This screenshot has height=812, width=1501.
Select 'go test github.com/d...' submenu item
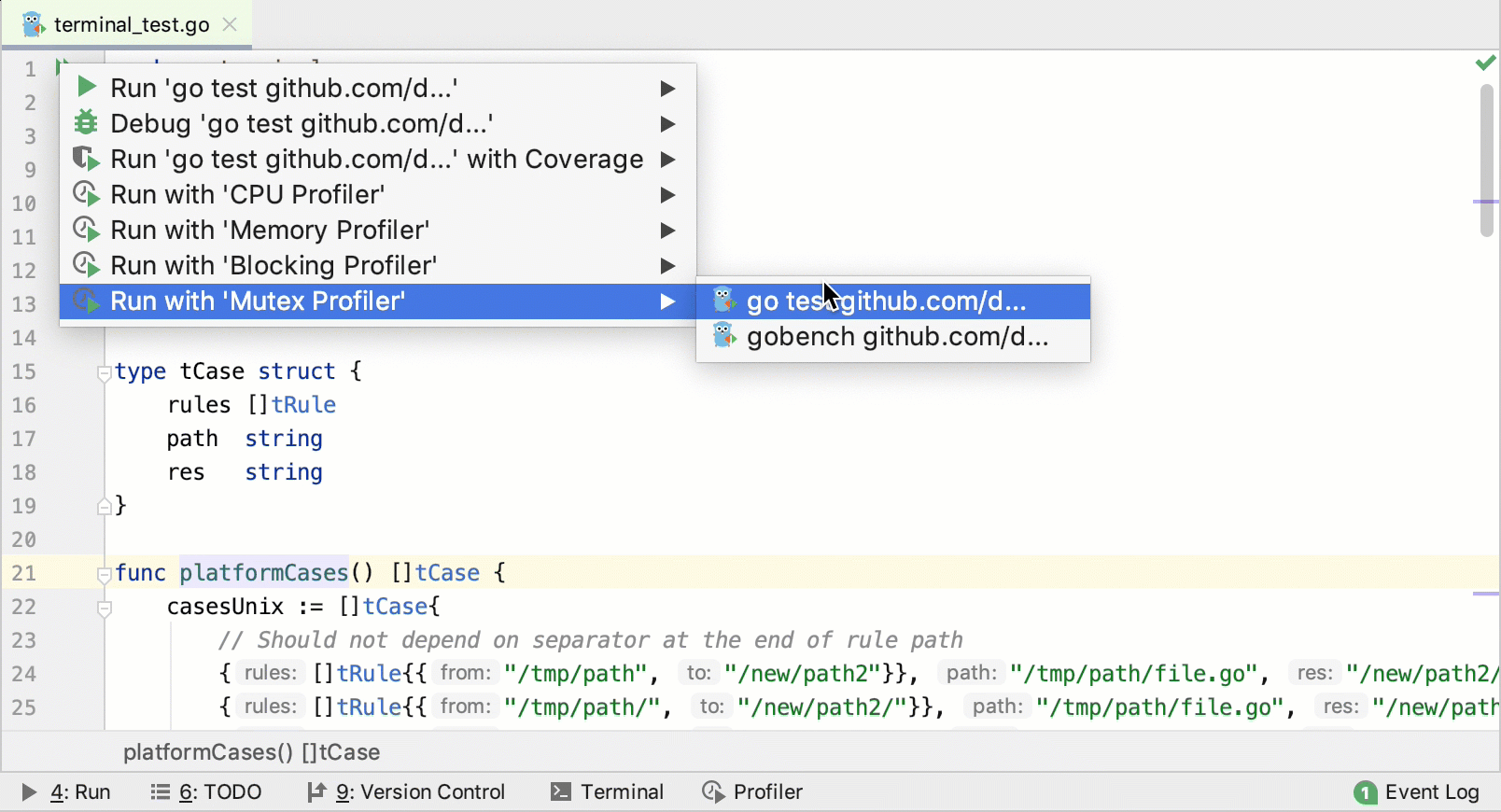pyautogui.click(x=886, y=301)
